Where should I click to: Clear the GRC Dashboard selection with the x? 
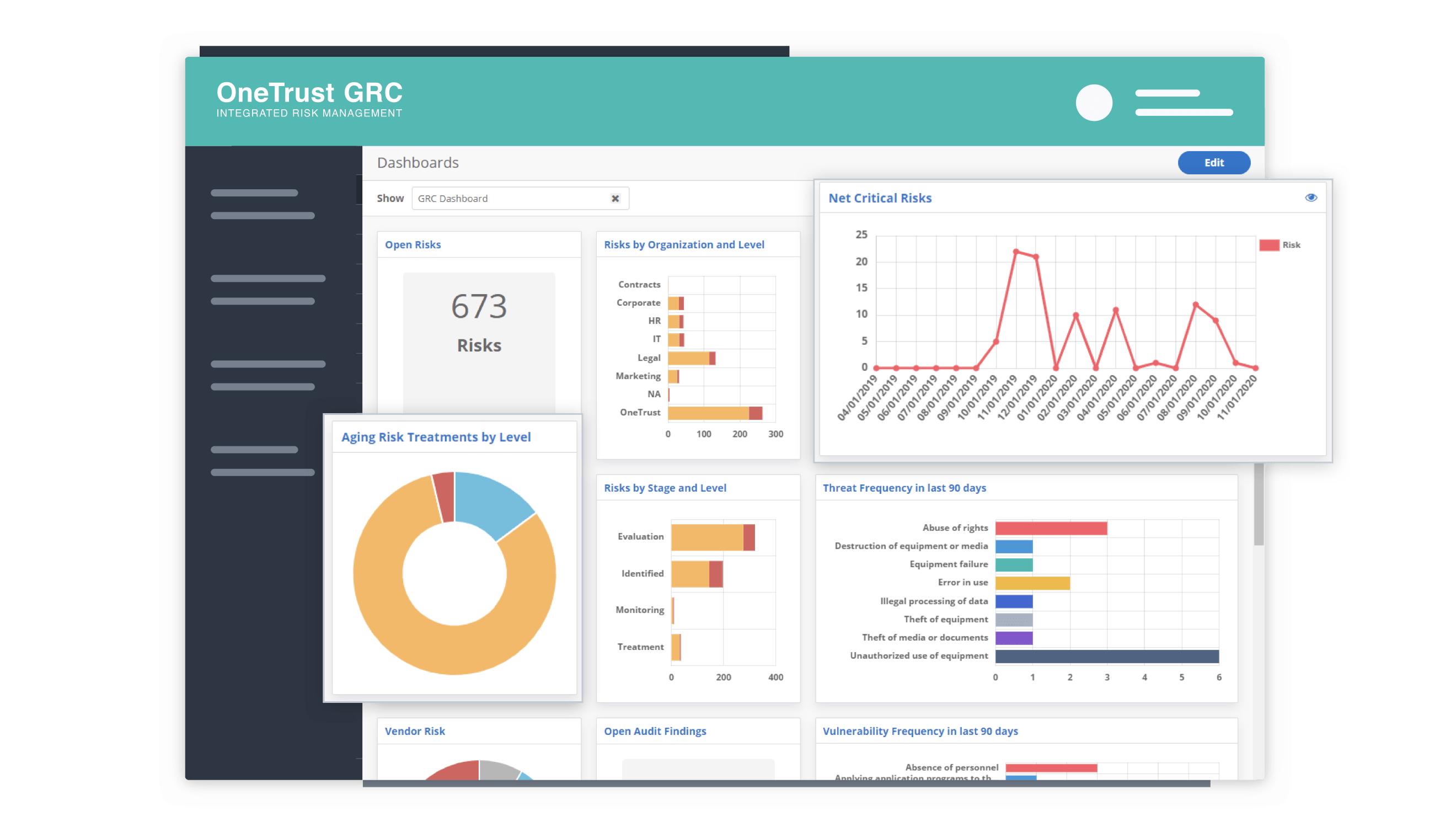click(x=614, y=198)
